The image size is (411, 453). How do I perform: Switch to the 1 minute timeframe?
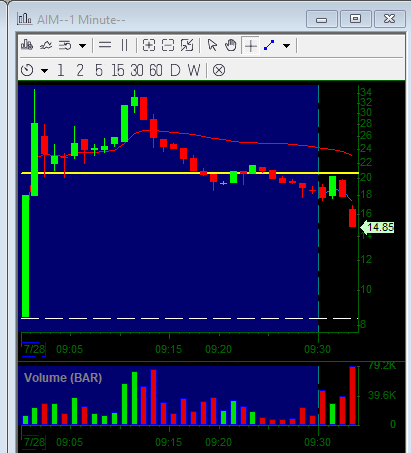[x=61, y=70]
